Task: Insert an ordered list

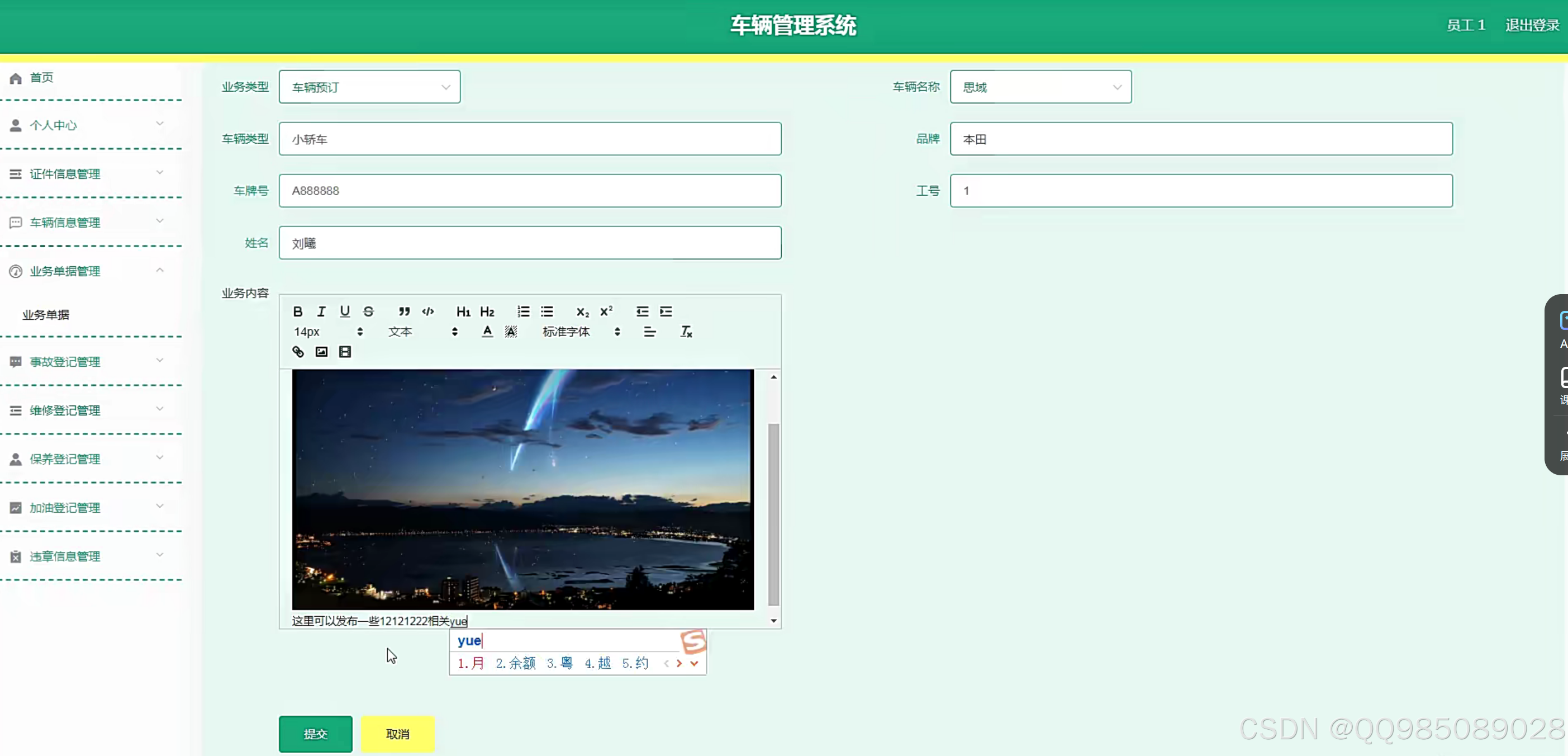Action: pyautogui.click(x=524, y=311)
